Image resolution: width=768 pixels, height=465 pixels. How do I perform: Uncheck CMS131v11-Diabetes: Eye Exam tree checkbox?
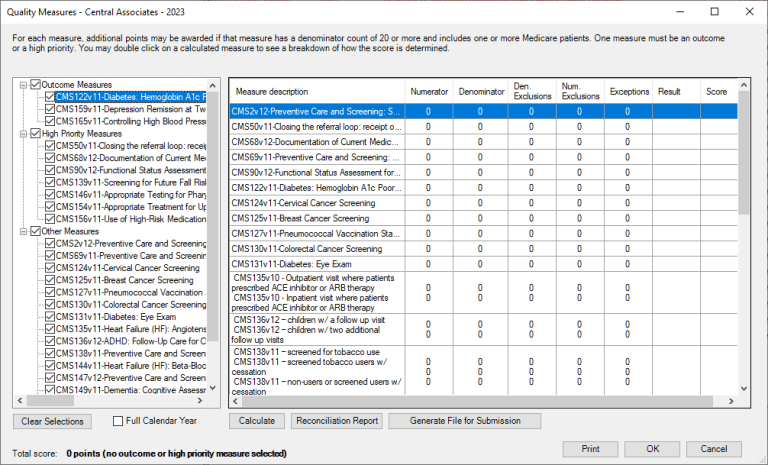(49, 317)
